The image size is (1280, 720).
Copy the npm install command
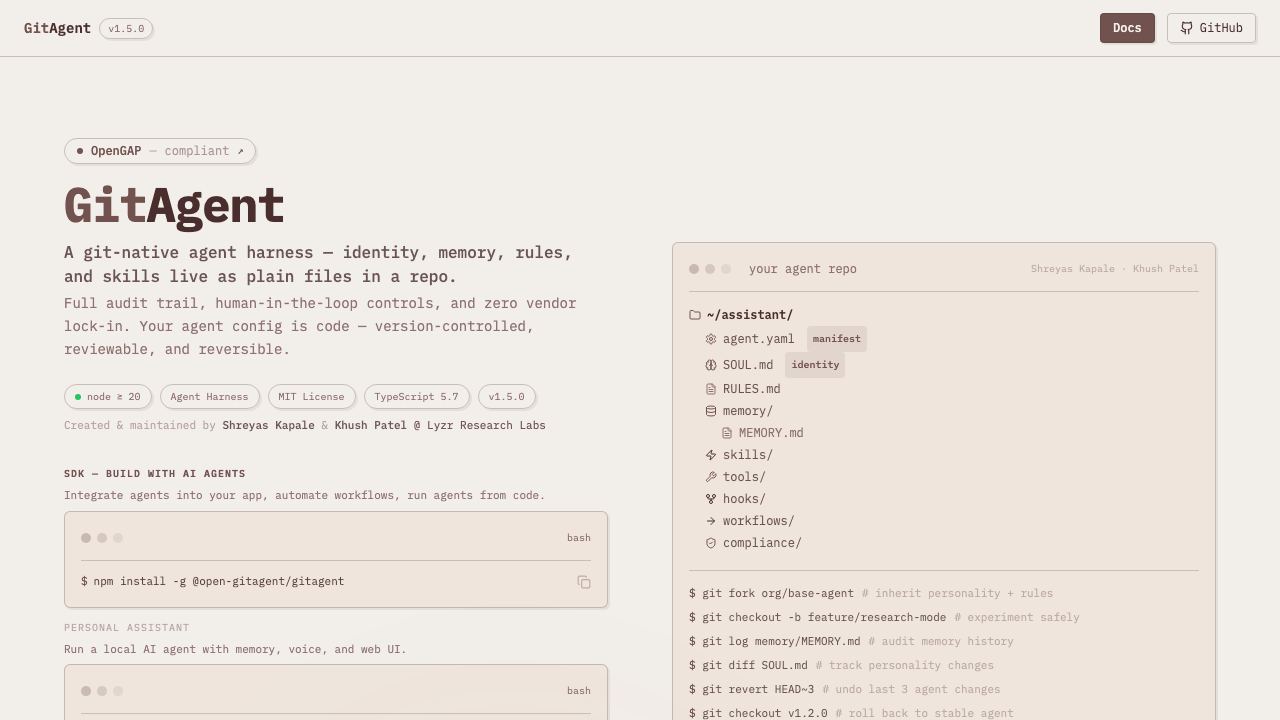pos(584,582)
